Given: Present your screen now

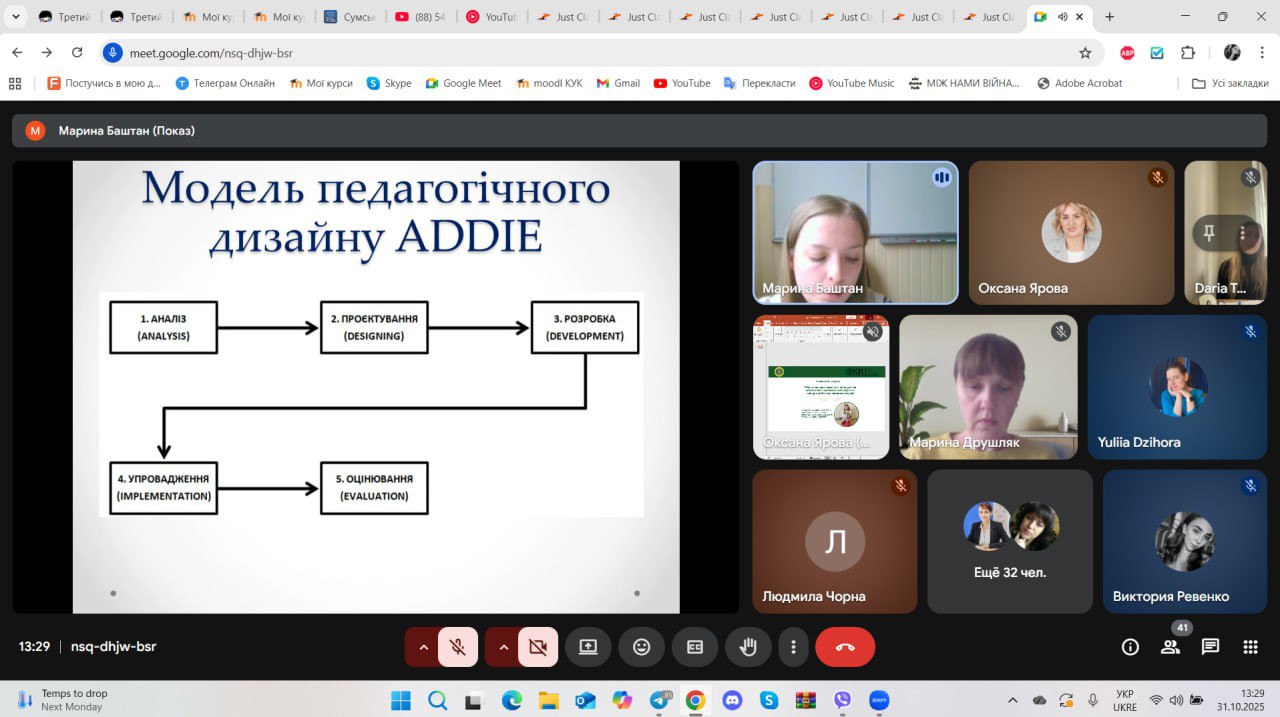Looking at the screenshot, I should (588, 647).
